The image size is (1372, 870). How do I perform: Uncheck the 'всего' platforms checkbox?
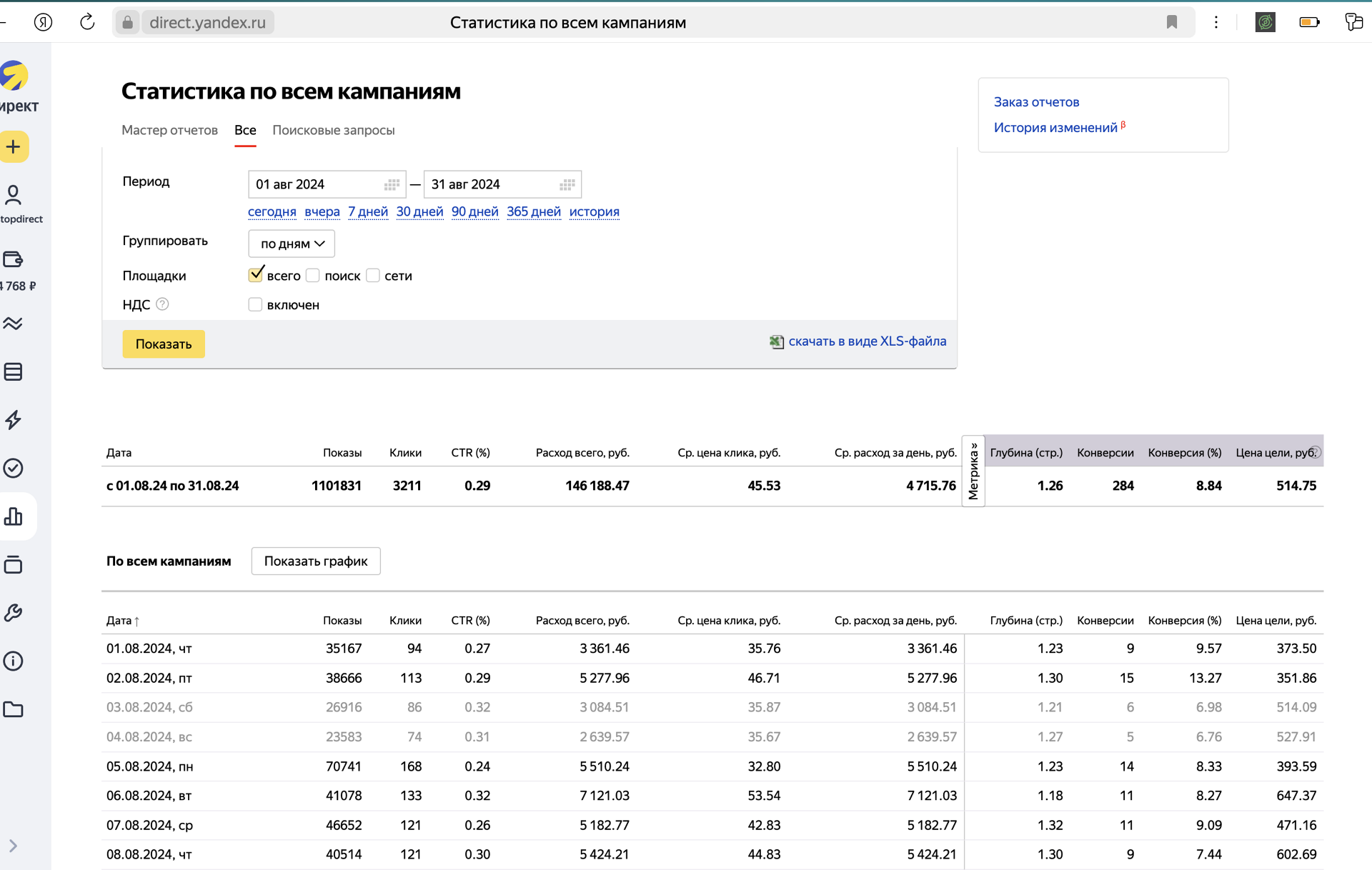click(x=255, y=275)
